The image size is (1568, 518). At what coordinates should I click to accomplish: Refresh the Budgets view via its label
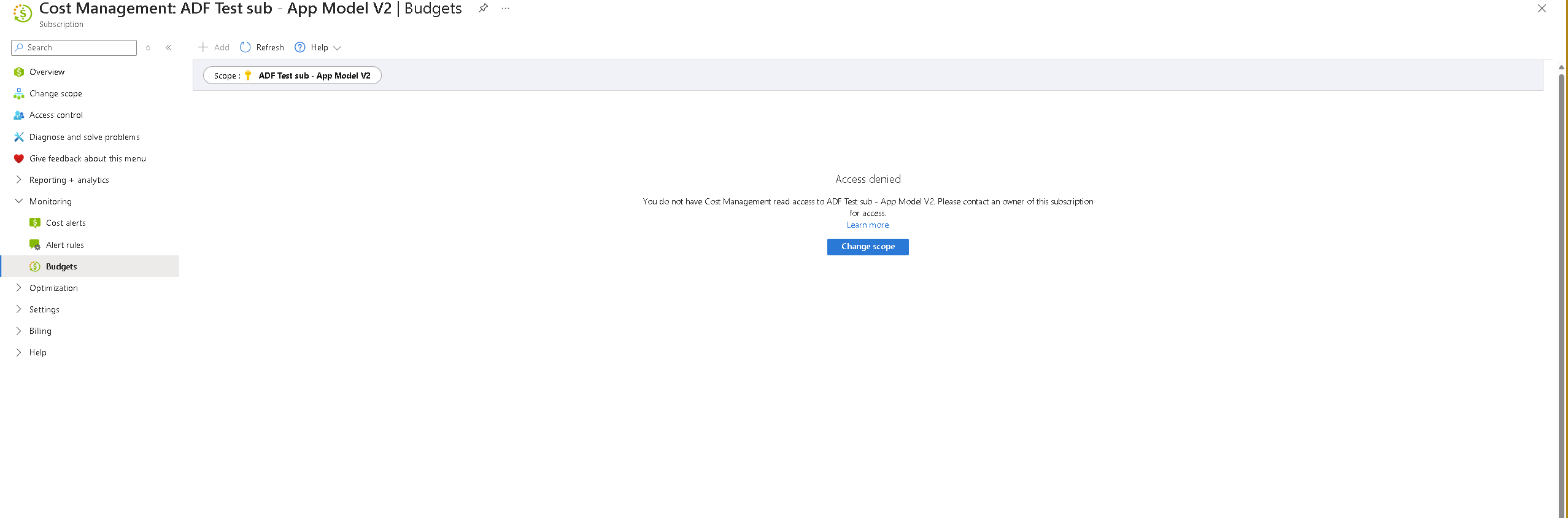tap(270, 47)
